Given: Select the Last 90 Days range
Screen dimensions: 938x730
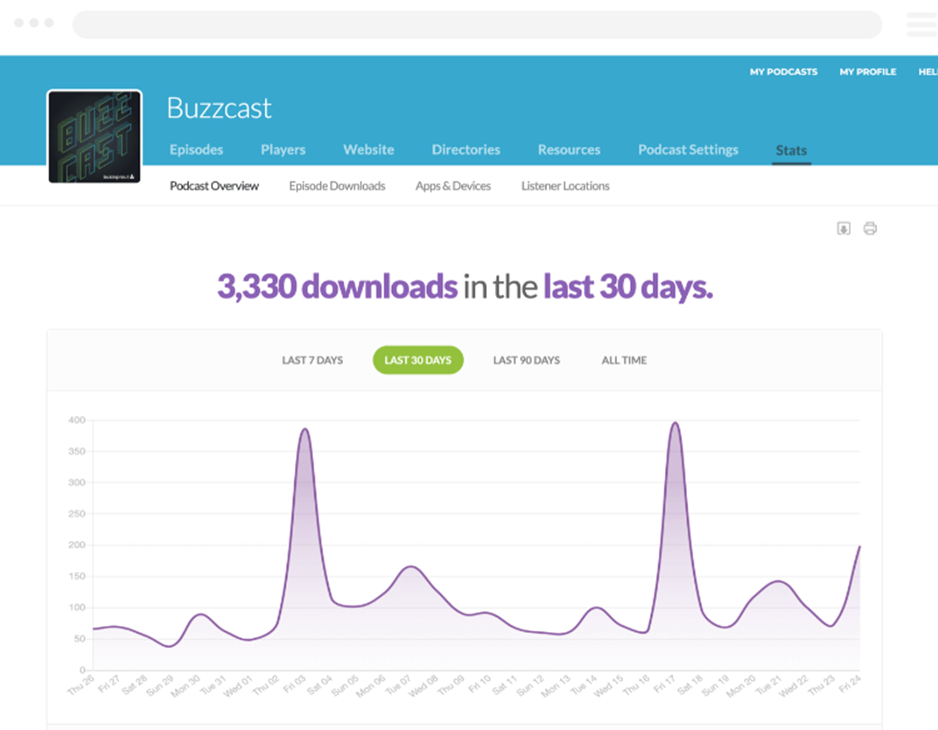Looking at the screenshot, I should [526, 360].
